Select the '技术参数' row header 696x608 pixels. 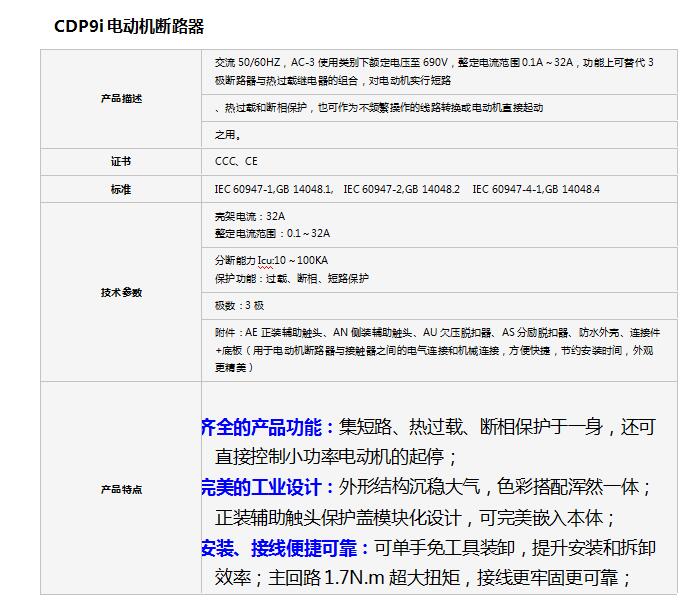coord(121,292)
